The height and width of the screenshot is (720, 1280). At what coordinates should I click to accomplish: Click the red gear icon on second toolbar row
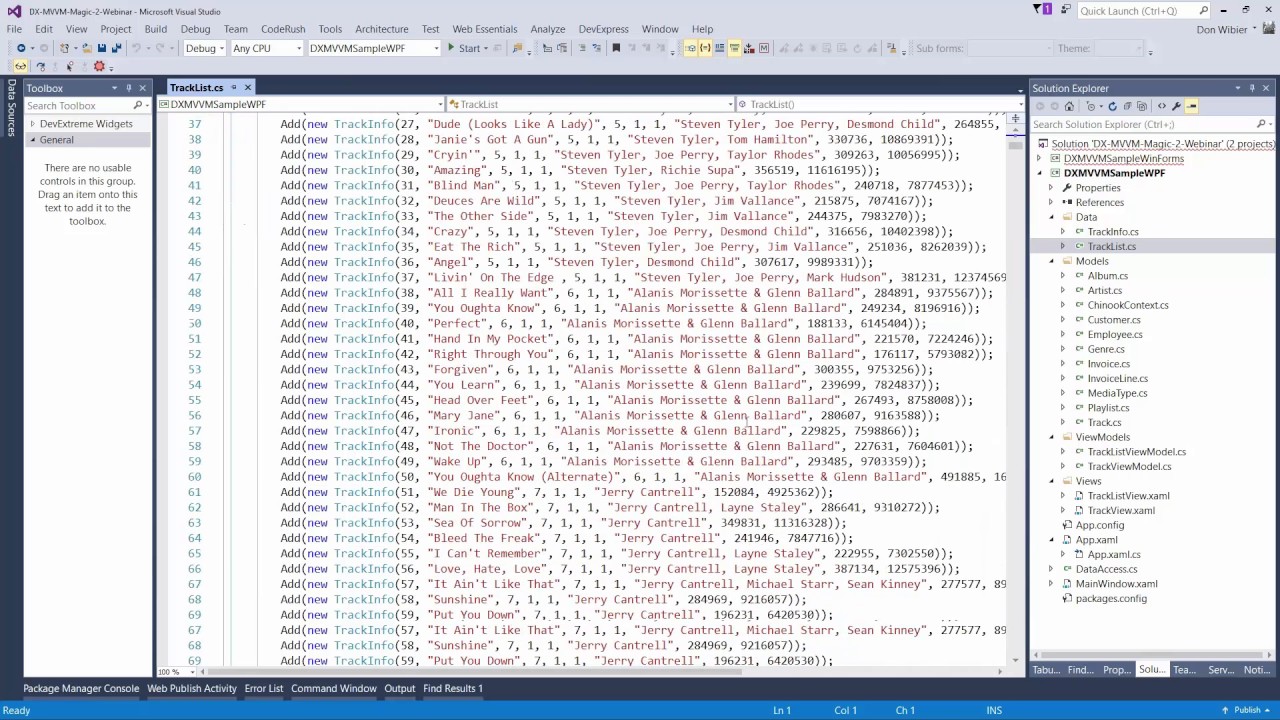pos(99,66)
